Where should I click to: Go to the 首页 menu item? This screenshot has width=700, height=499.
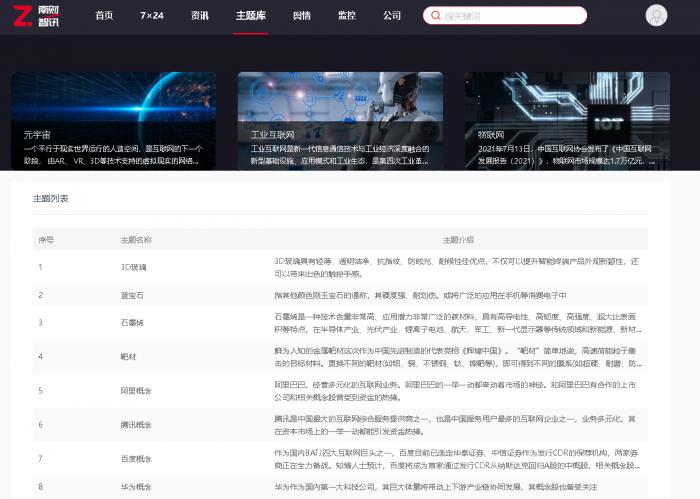[104, 16]
